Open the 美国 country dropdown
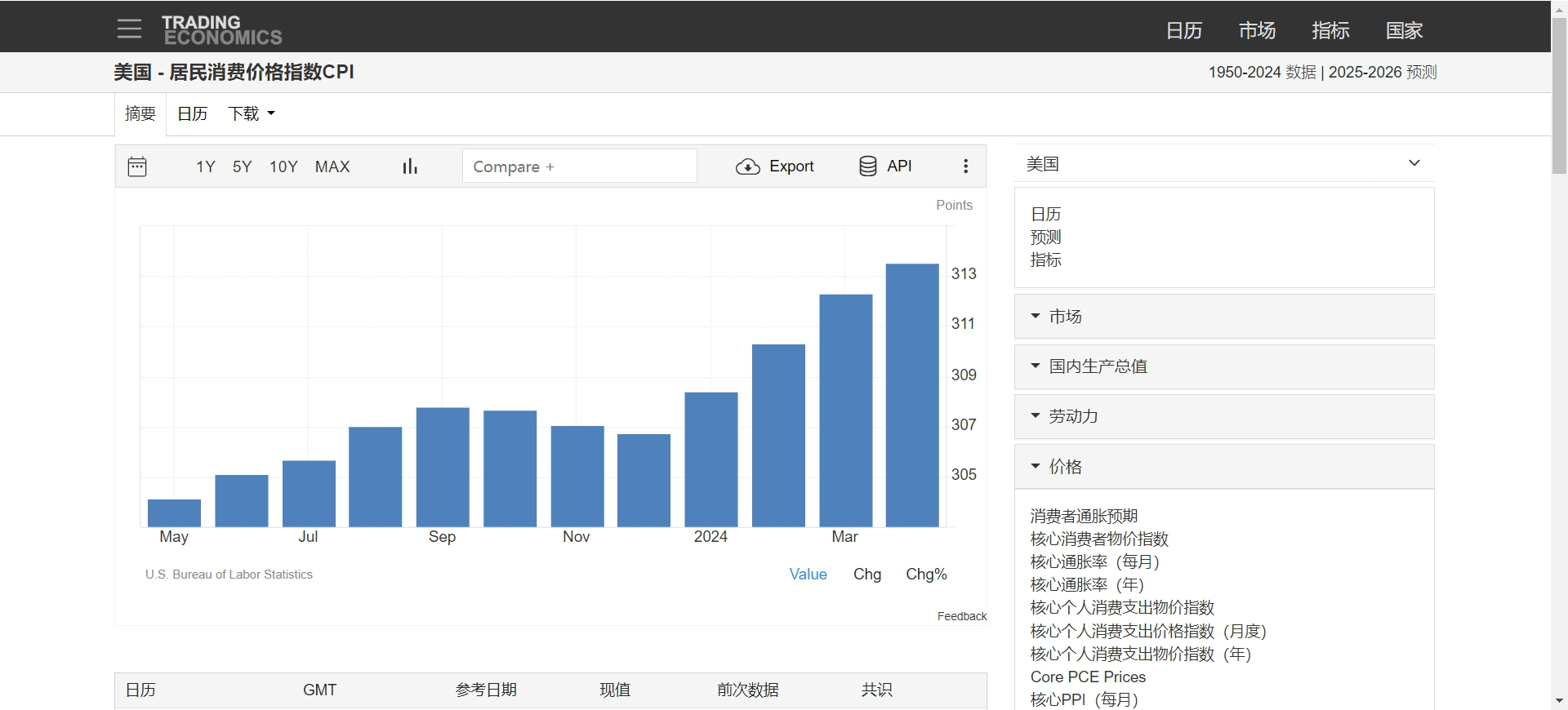Screen dimensions: 1568x710 point(1224,163)
